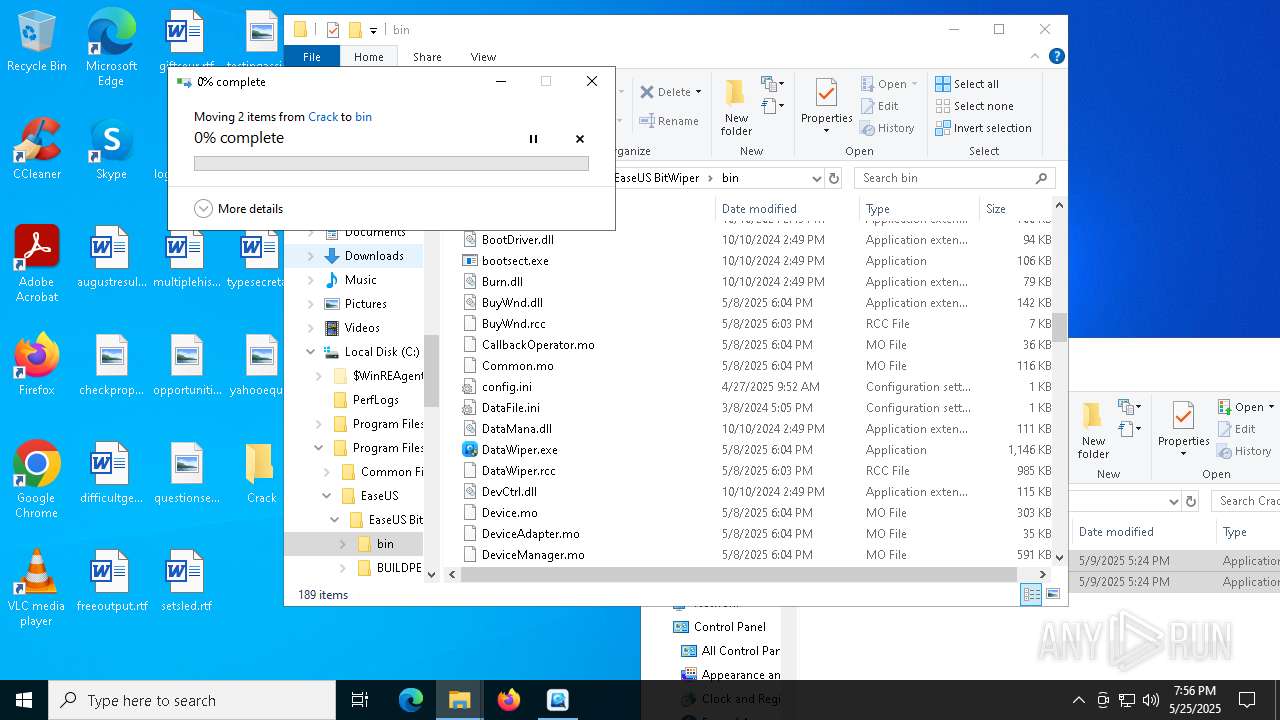Select the bootsect.exe file

click(515, 261)
